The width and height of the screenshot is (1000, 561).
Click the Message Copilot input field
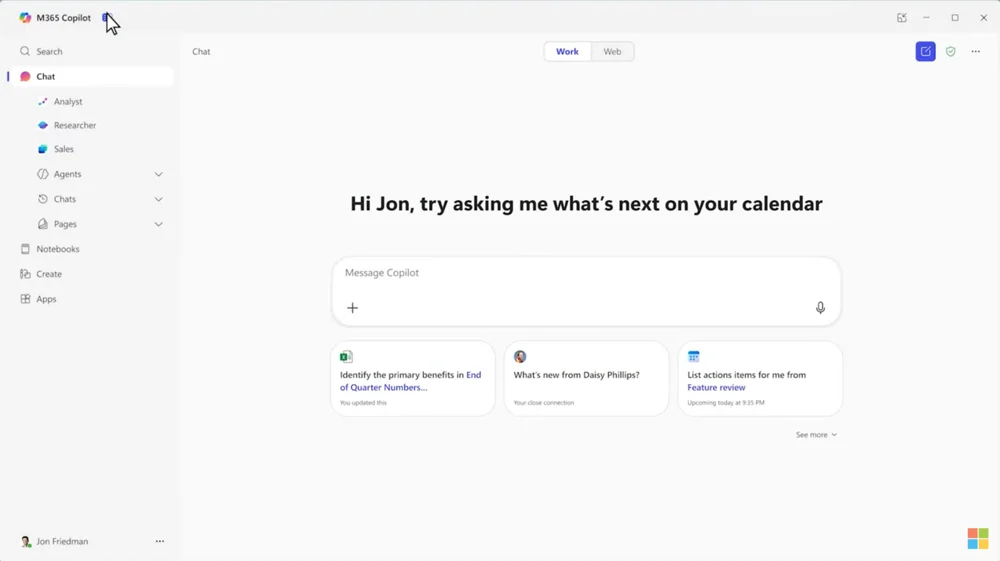(x=585, y=273)
